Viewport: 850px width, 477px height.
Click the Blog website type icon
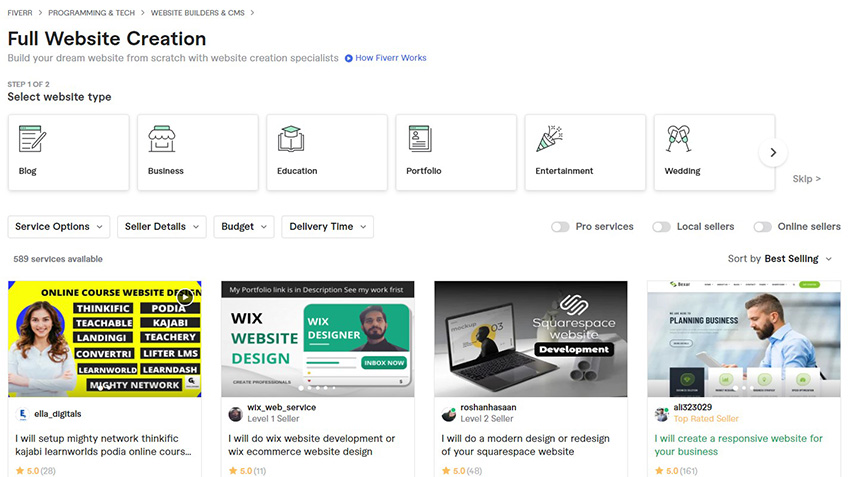[x=32, y=138]
